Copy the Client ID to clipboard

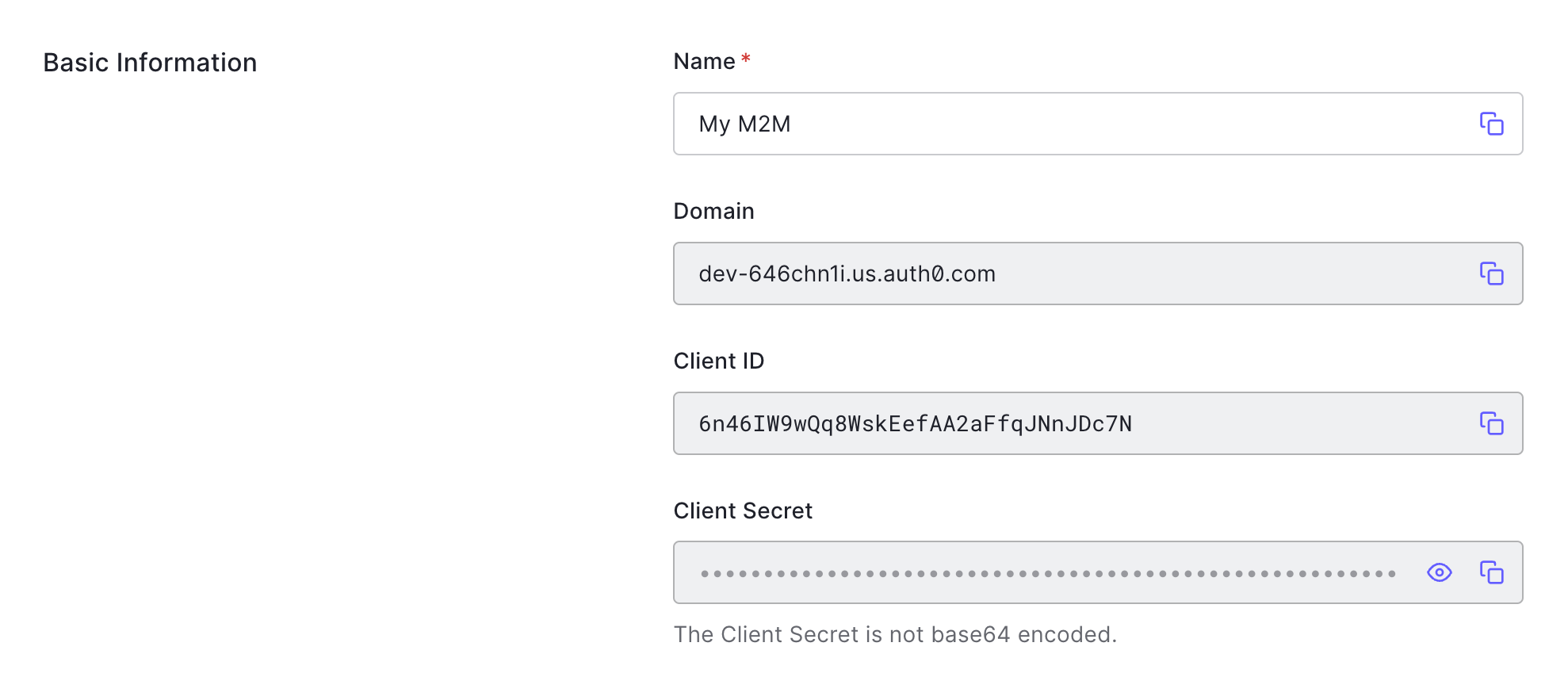point(1493,424)
